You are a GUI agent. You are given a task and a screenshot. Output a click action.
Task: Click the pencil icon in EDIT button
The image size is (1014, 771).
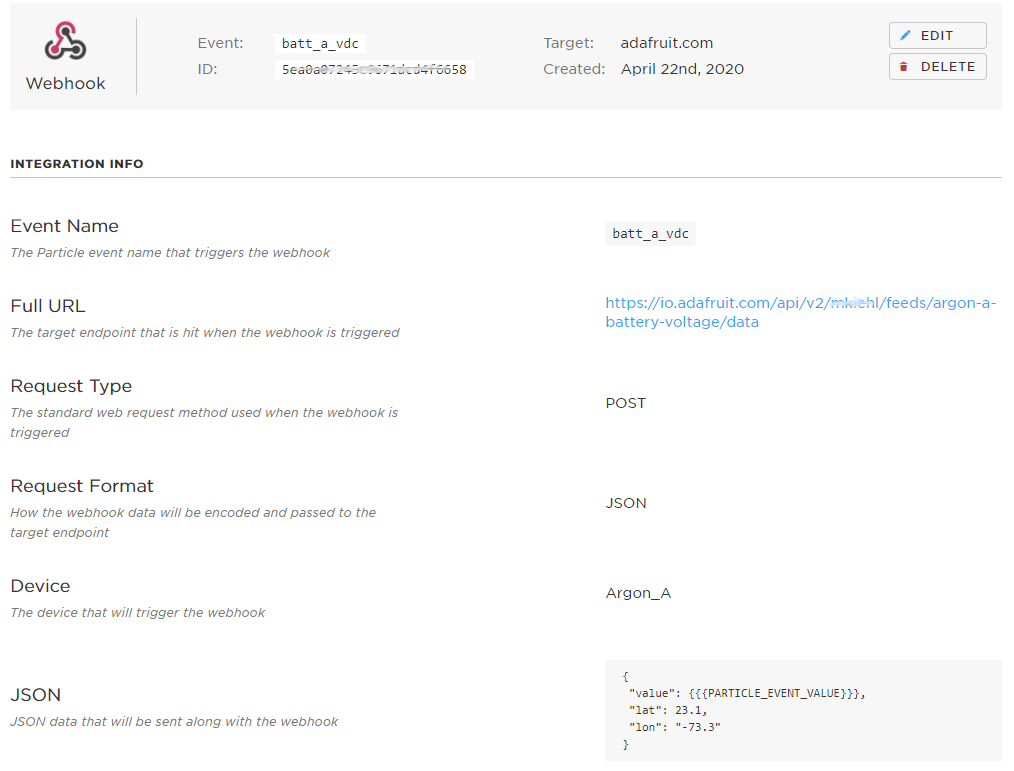(905, 36)
